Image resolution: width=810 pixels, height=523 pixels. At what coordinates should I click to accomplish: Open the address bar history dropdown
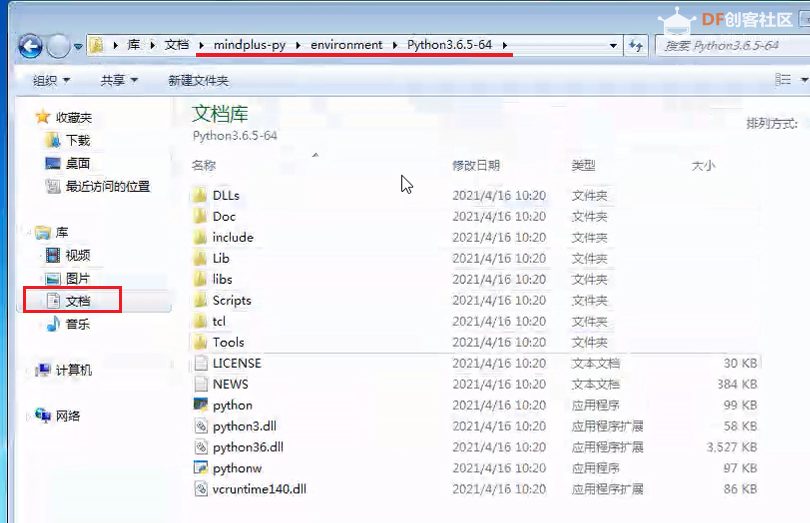[x=613, y=45]
